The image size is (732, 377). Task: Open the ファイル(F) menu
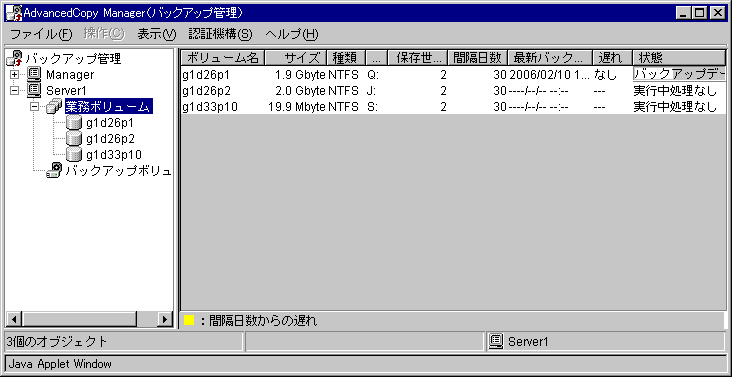coord(42,34)
